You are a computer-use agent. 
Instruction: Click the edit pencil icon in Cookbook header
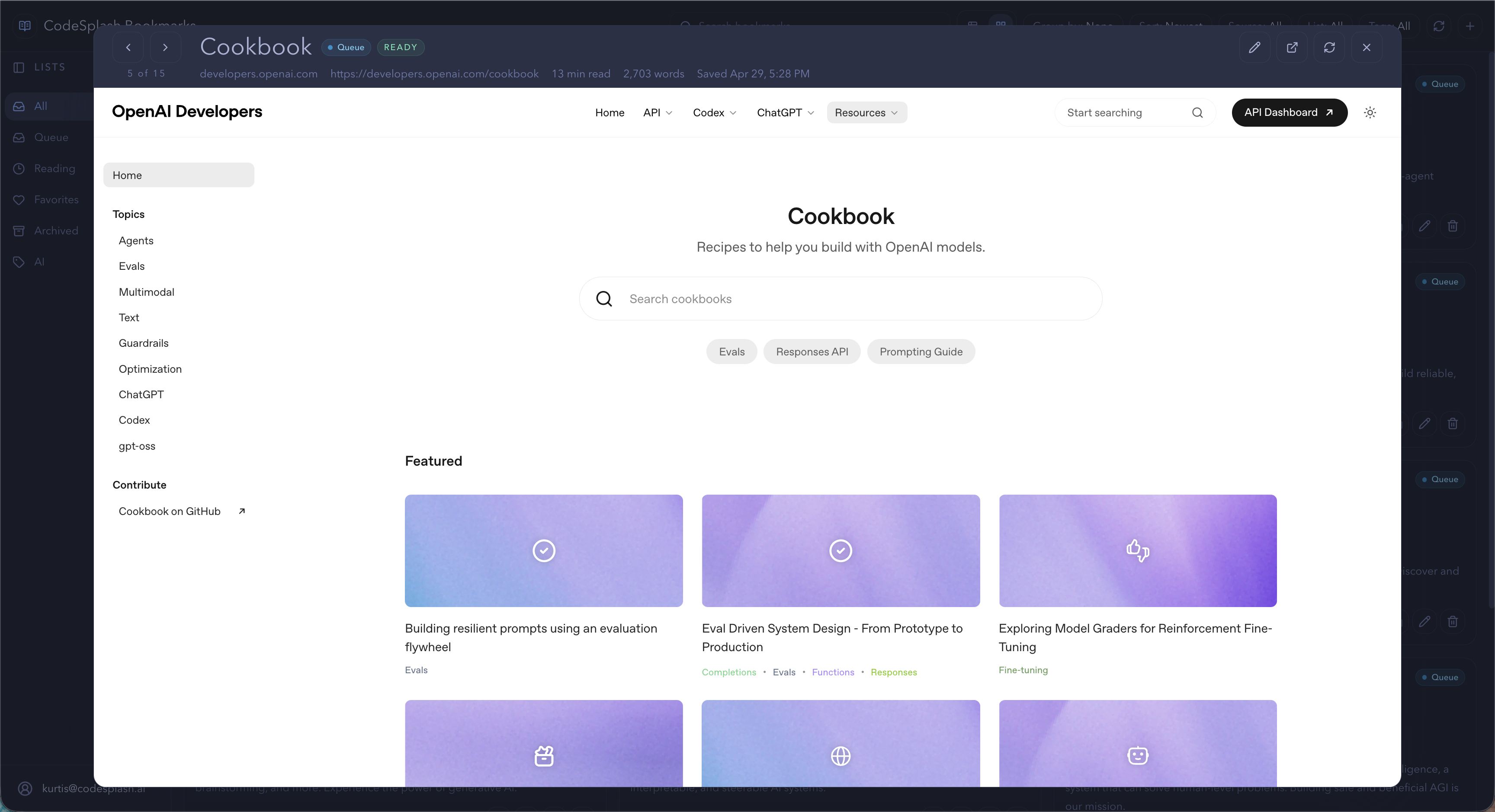[x=1255, y=48]
